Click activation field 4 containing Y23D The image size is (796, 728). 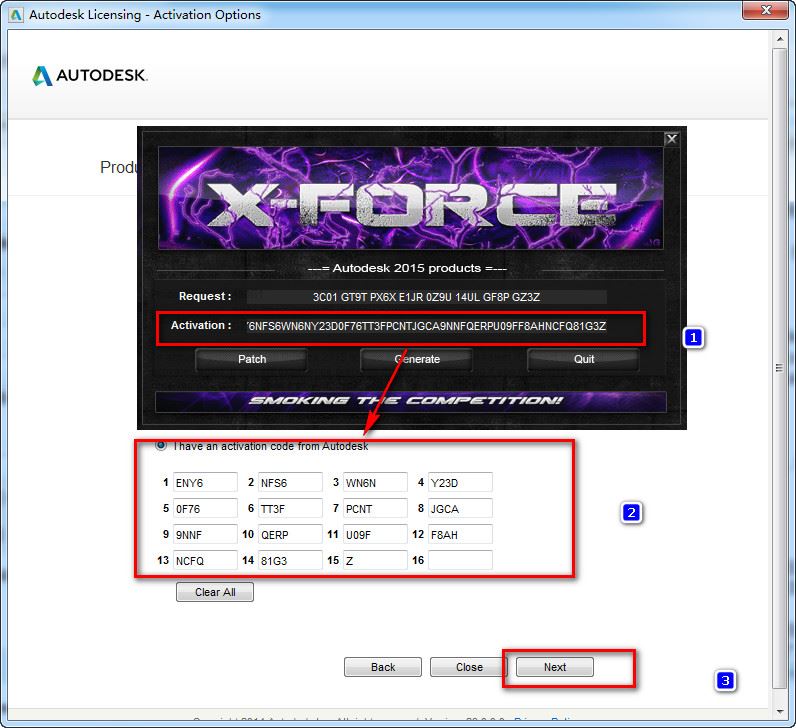pos(460,482)
